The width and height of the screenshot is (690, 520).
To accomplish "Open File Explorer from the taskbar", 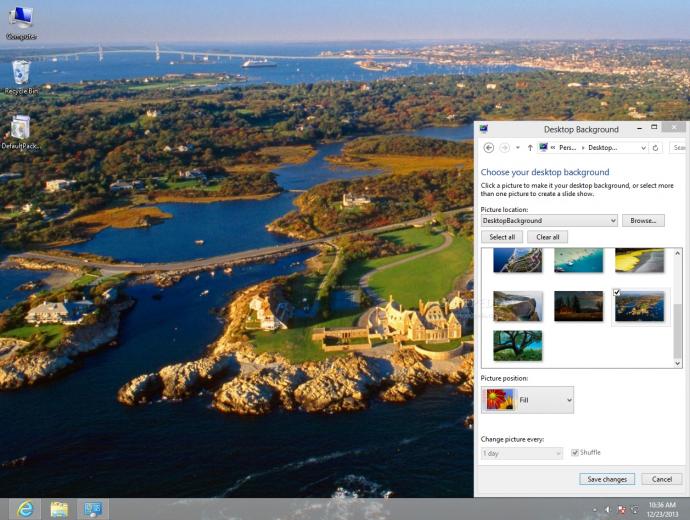I will 59,509.
